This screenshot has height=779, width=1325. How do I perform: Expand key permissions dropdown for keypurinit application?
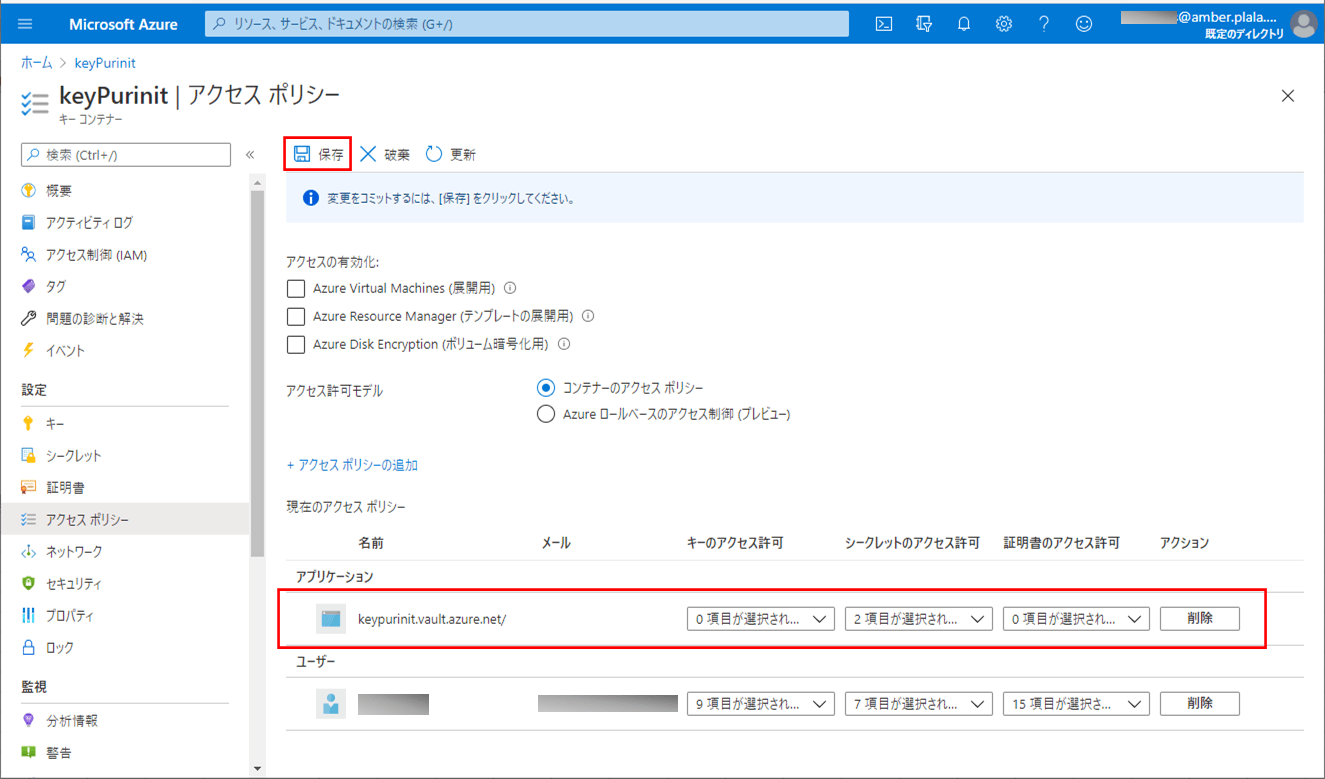[x=761, y=619]
